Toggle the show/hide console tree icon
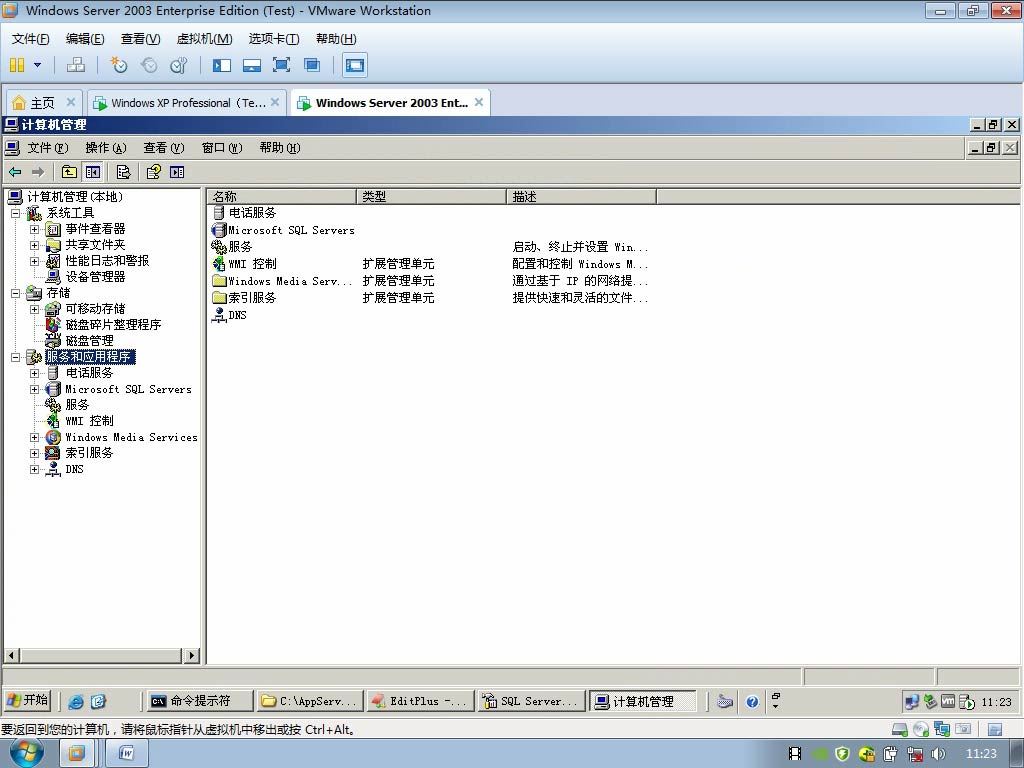1024x768 pixels. 93,172
